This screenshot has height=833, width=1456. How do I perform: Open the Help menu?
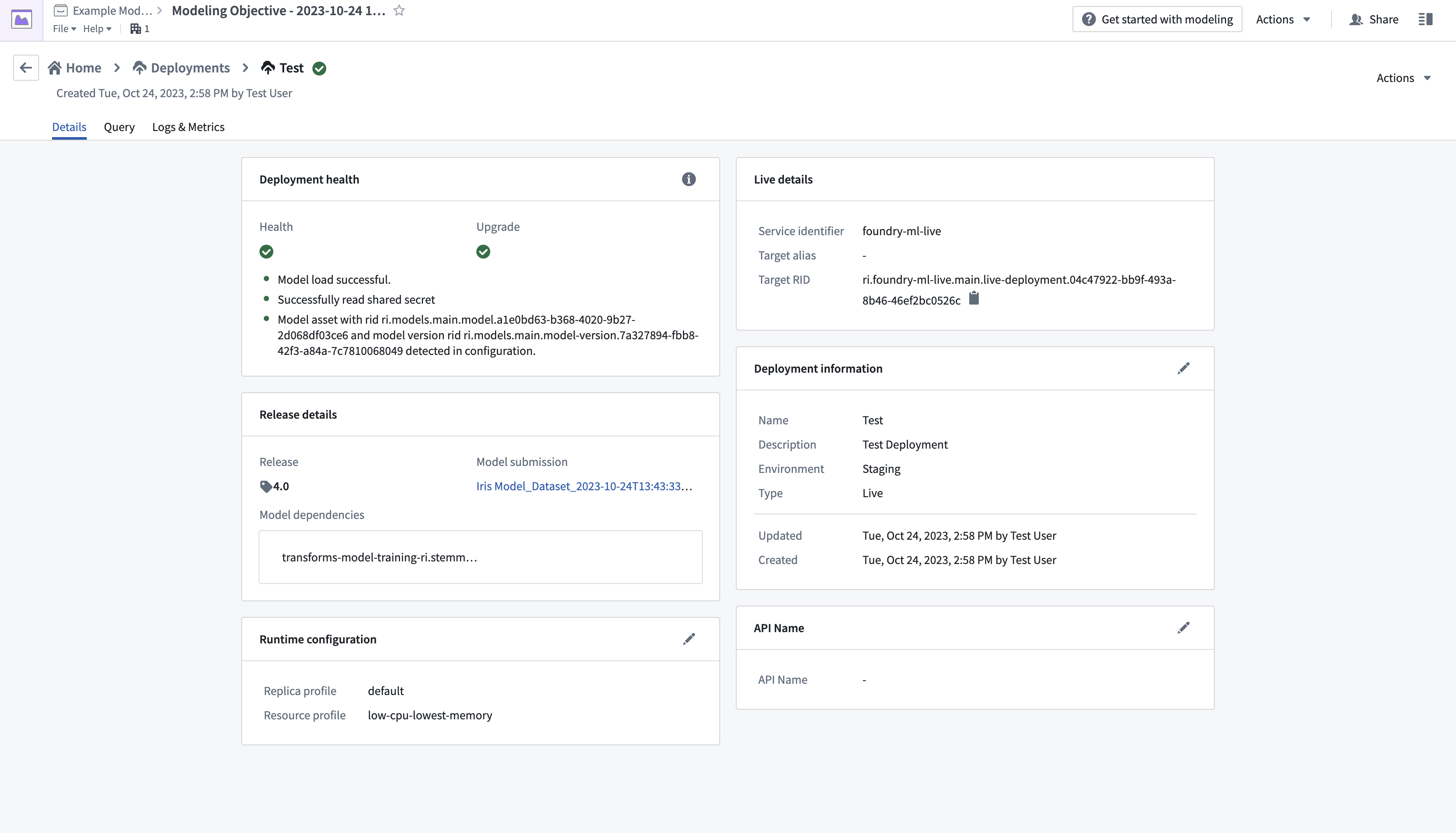(97, 29)
